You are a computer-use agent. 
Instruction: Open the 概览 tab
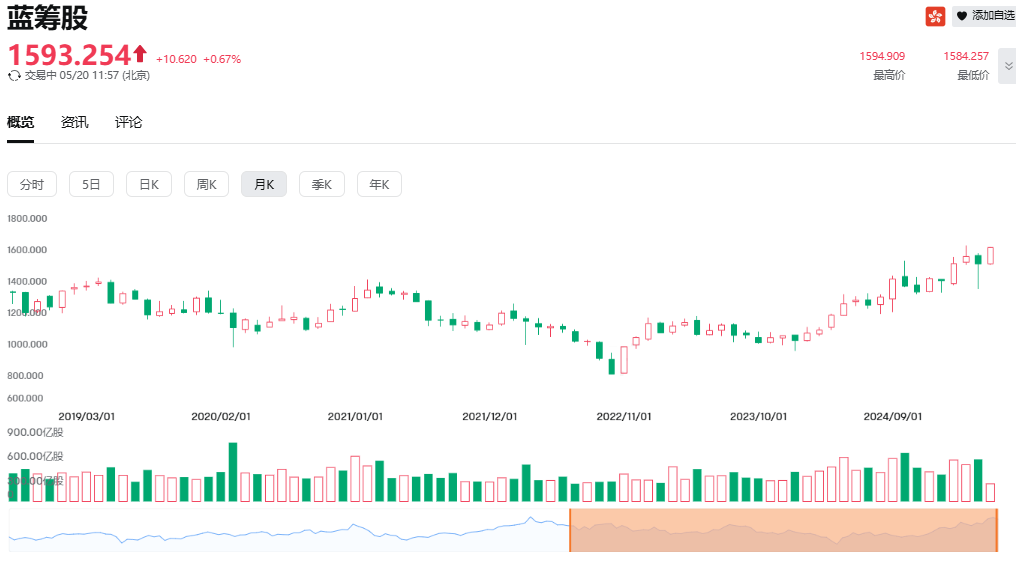[20, 122]
